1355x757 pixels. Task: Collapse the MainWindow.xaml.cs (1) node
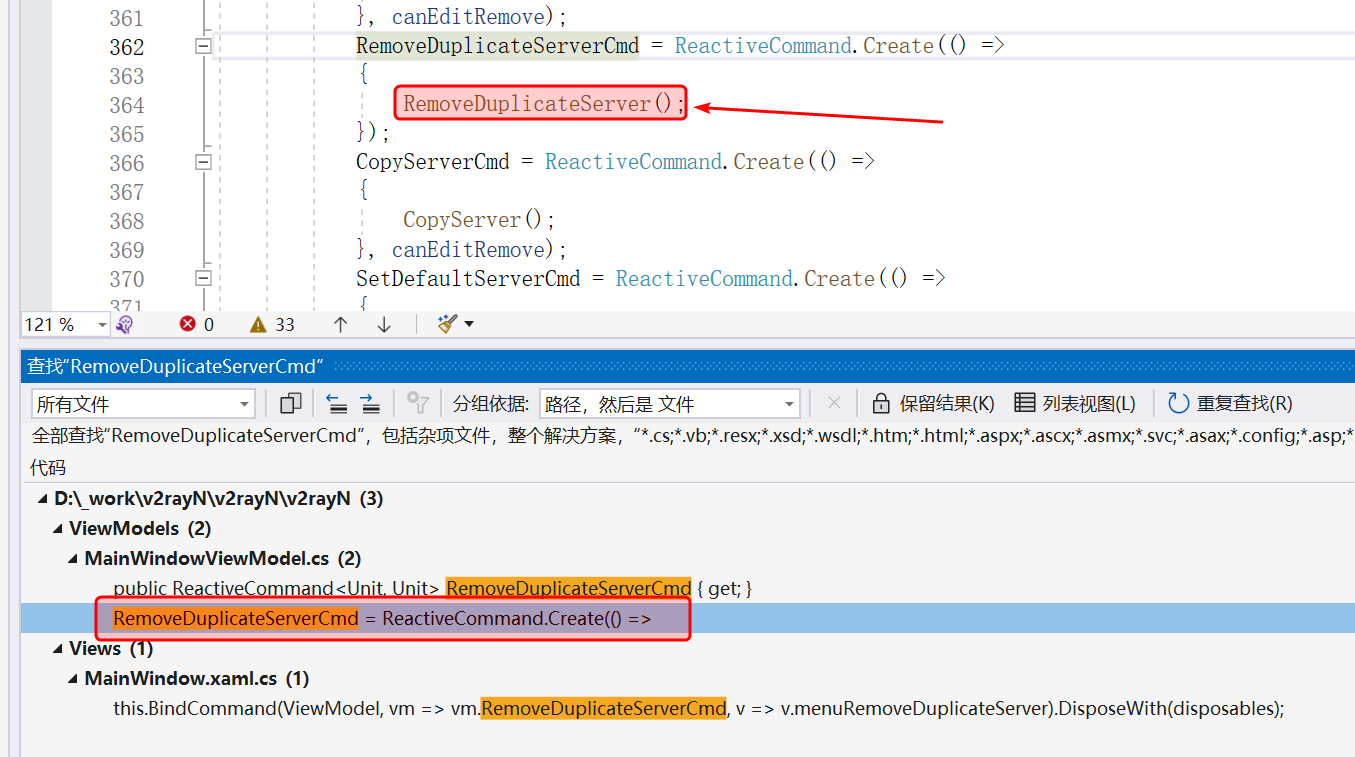(74, 679)
